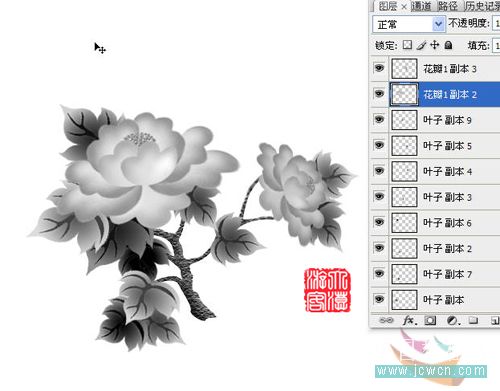Hide the 花瓣1 副本 3 layer
Viewport: 500px width, 391px height.
click(379, 68)
